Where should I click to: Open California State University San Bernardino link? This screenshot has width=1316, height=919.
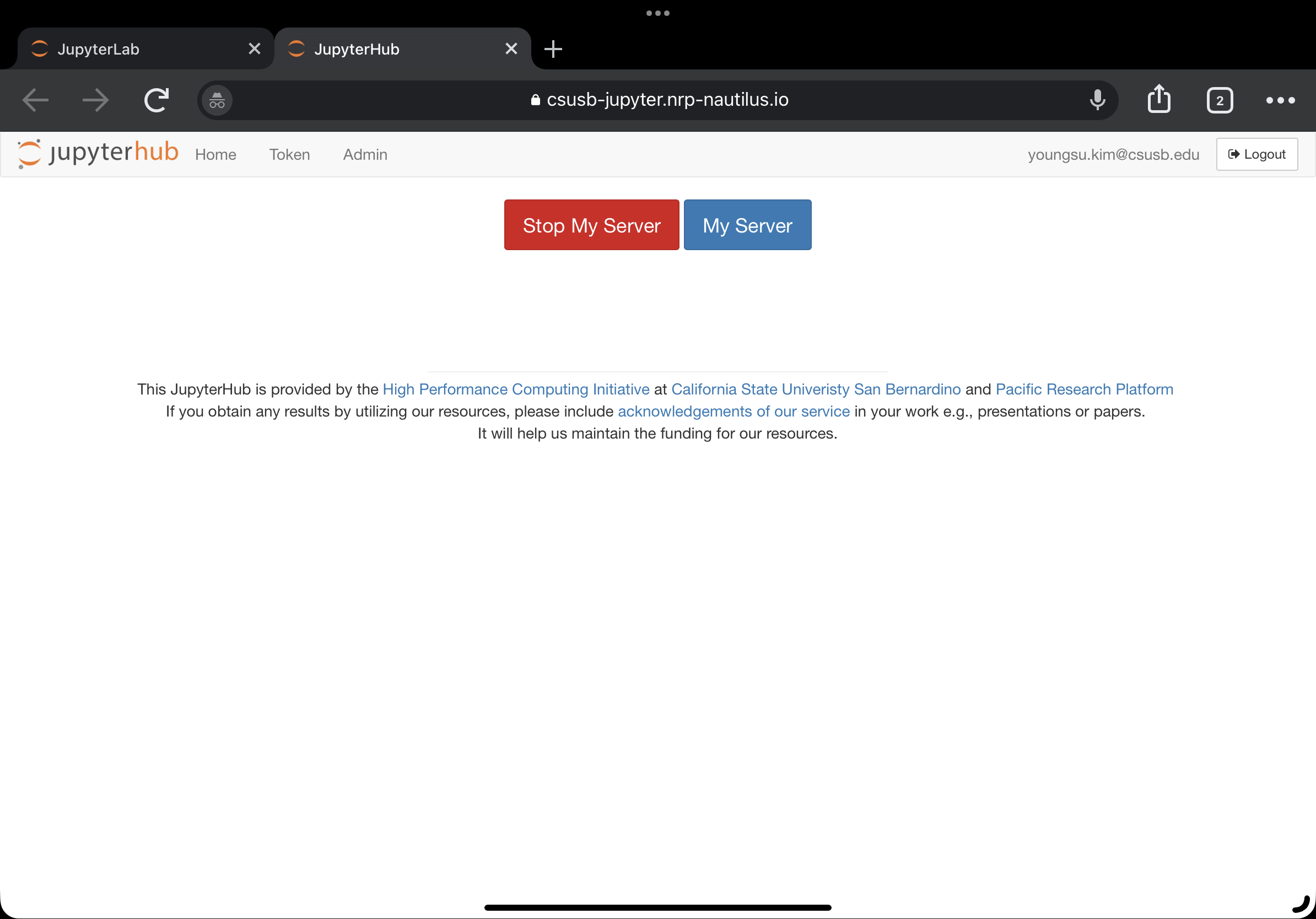tap(816, 390)
